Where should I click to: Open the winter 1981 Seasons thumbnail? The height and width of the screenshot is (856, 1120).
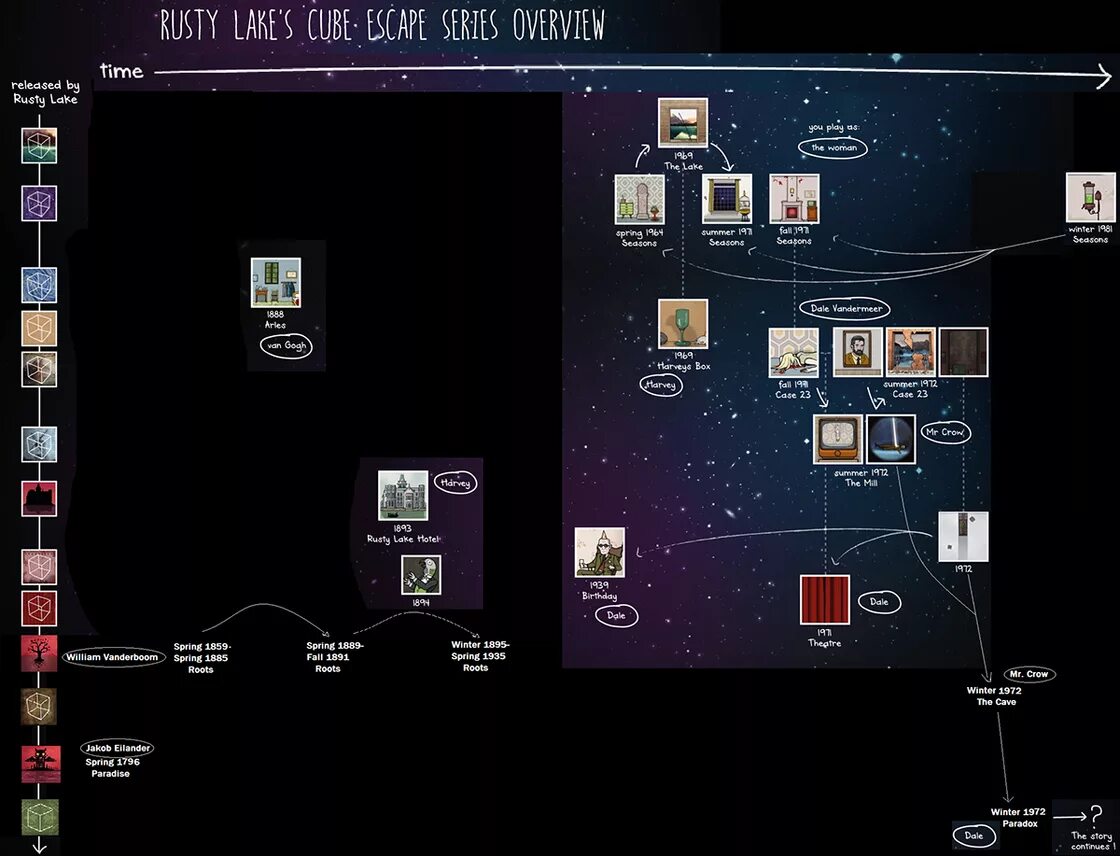click(x=1091, y=197)
